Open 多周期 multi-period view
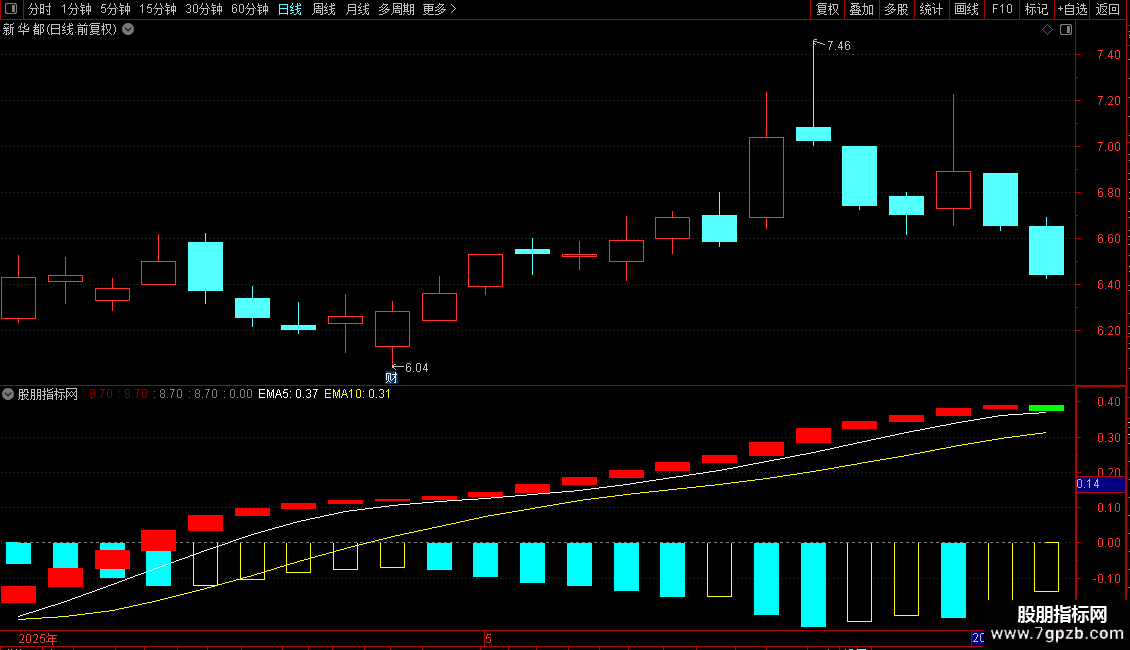Image resolution: width=1130 pixels, height=650 pixels. 396,9
